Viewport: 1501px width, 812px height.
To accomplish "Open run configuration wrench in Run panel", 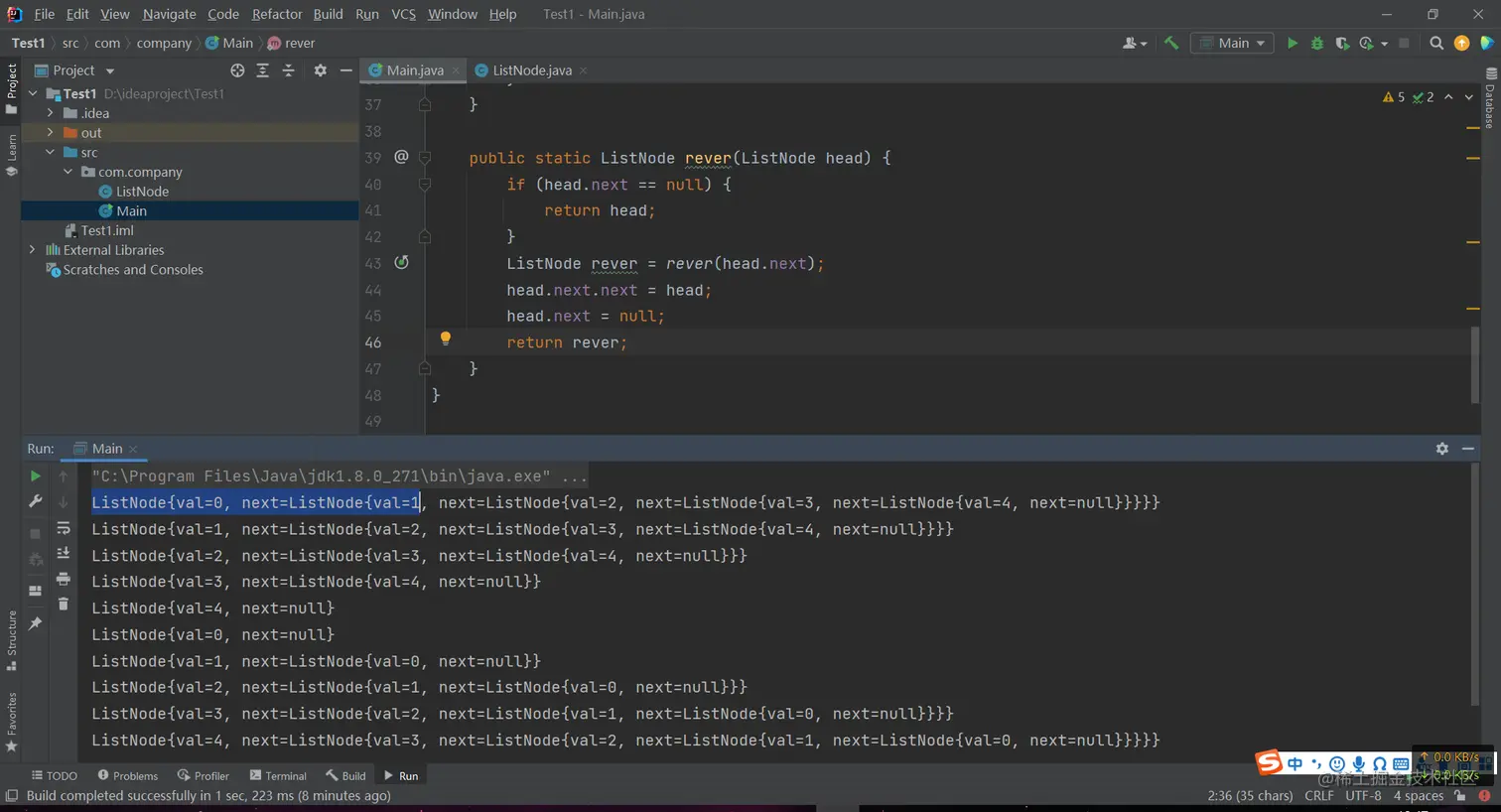I will [36, 501].
